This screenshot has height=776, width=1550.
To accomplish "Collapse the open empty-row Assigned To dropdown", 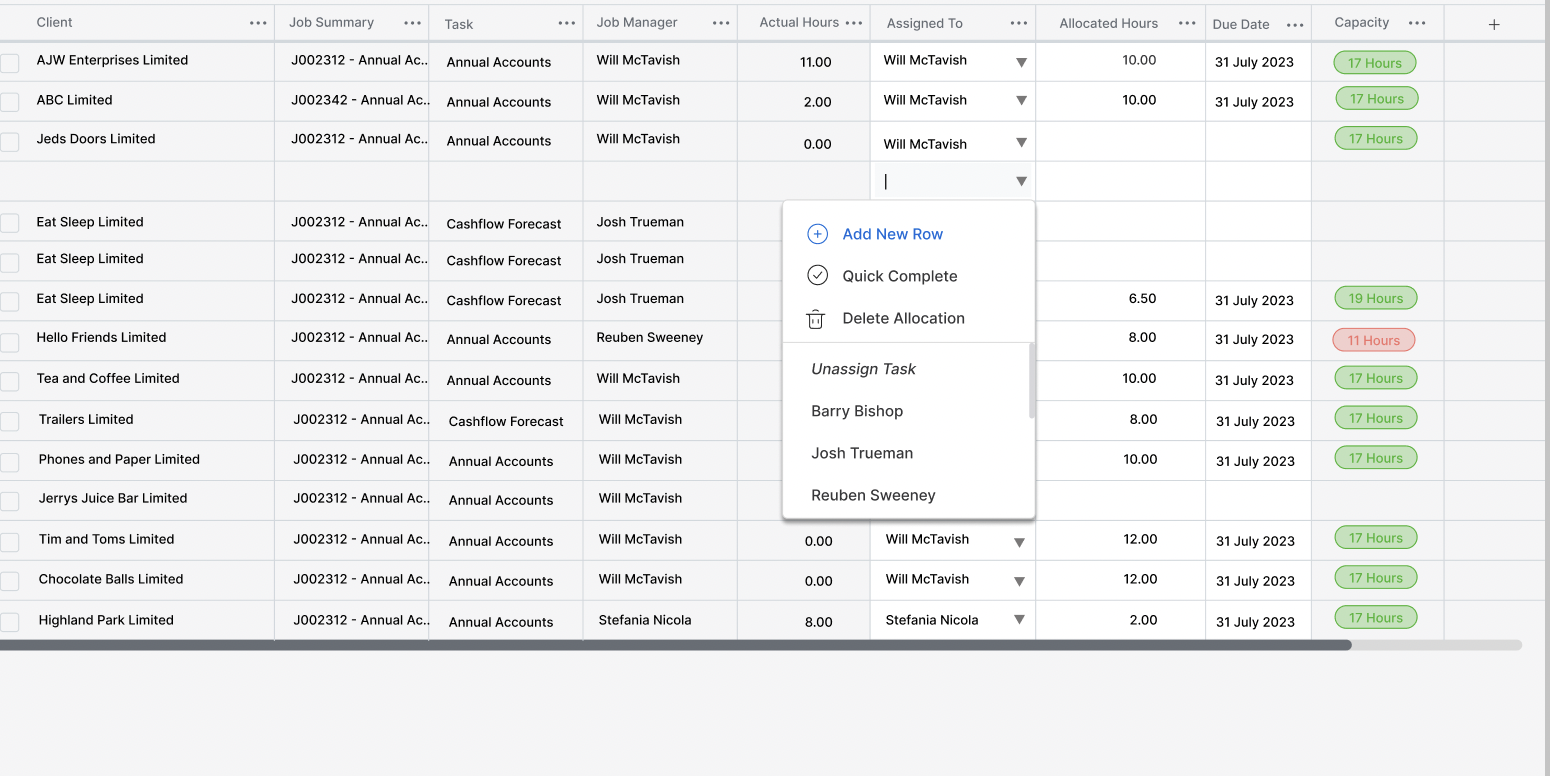I will 1021,181.
